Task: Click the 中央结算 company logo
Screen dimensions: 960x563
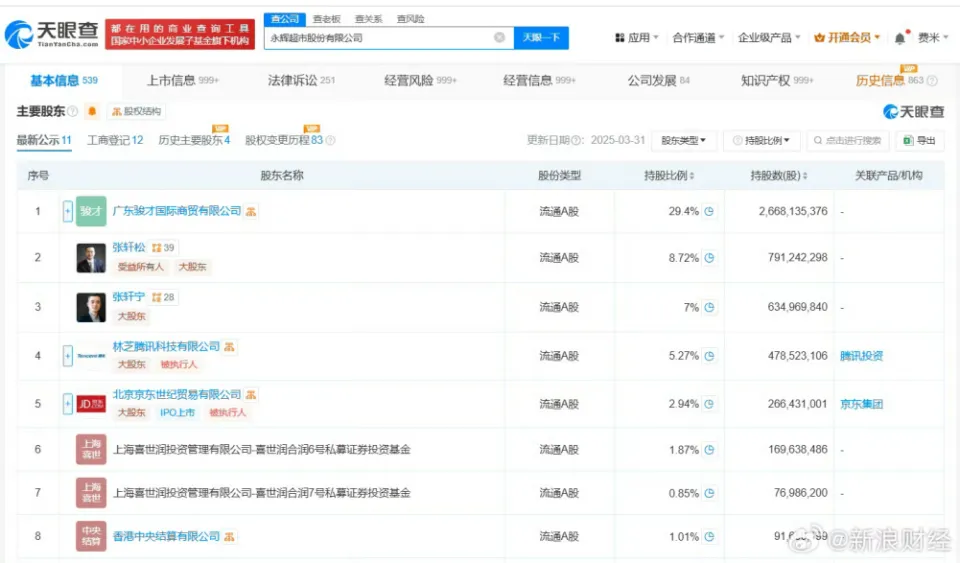Action: click(x=91, y=536)
